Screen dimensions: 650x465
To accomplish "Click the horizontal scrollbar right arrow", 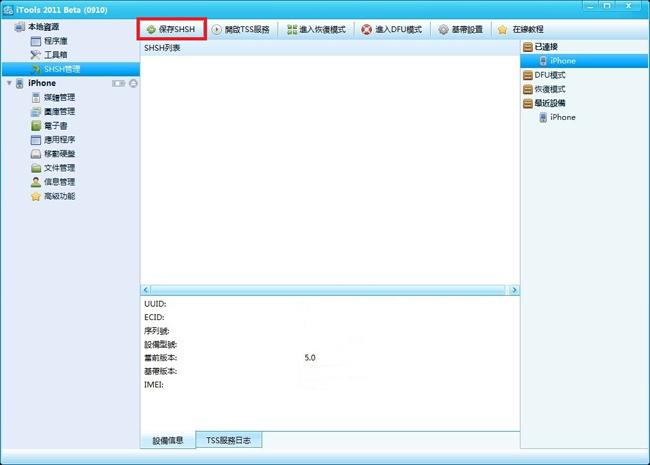I will (x=514, y=289).
